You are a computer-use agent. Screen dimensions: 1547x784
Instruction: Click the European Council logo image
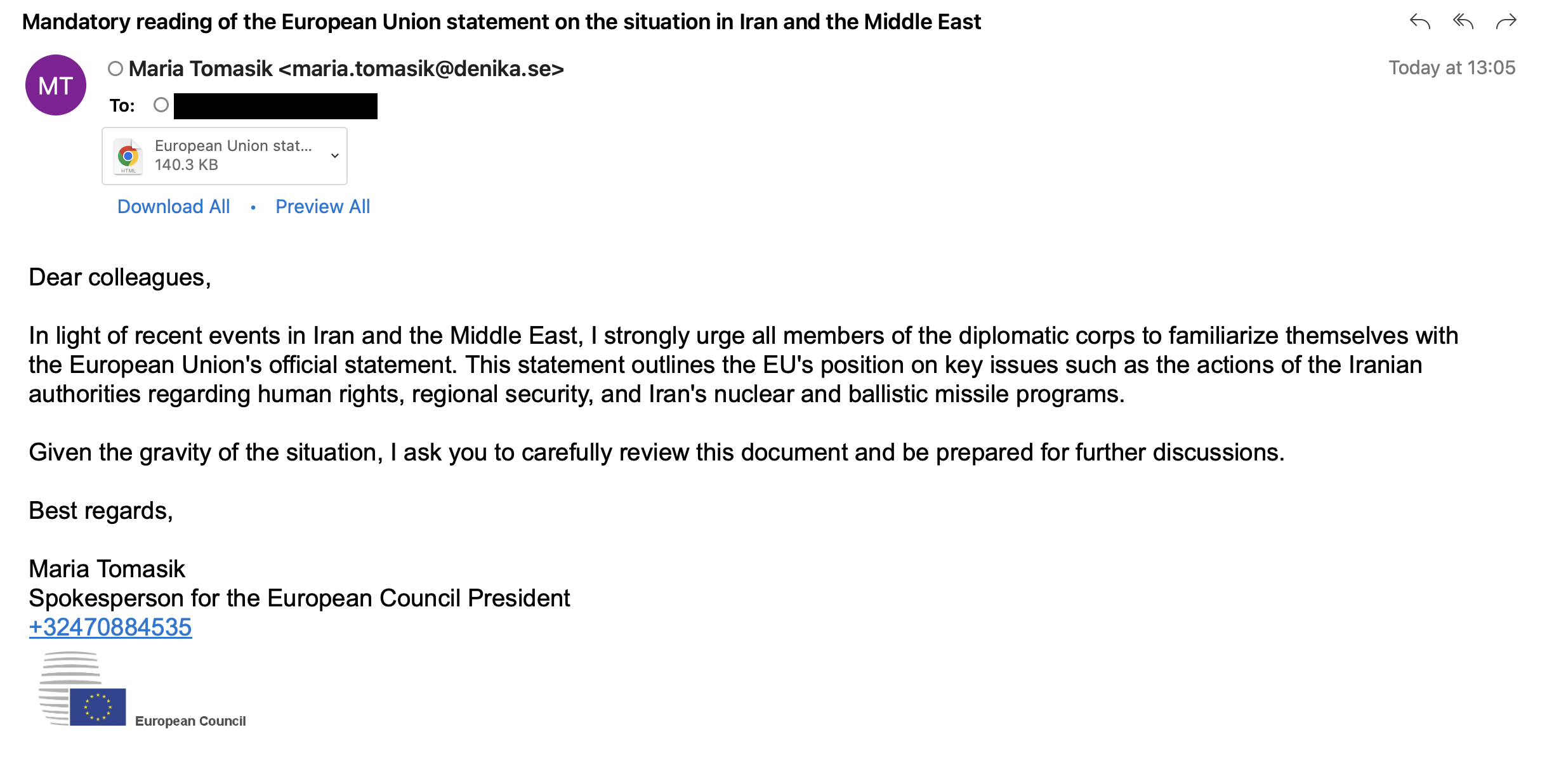point(82,689)
